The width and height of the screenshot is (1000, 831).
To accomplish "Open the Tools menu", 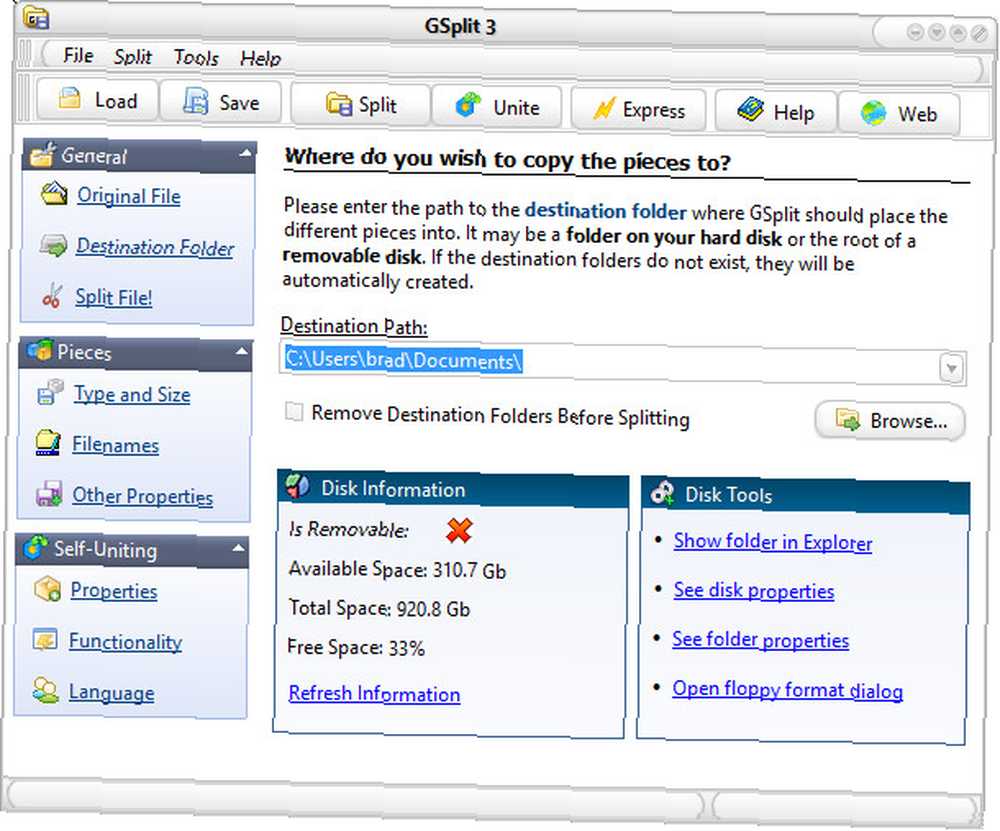I will [x=196, y=57].
